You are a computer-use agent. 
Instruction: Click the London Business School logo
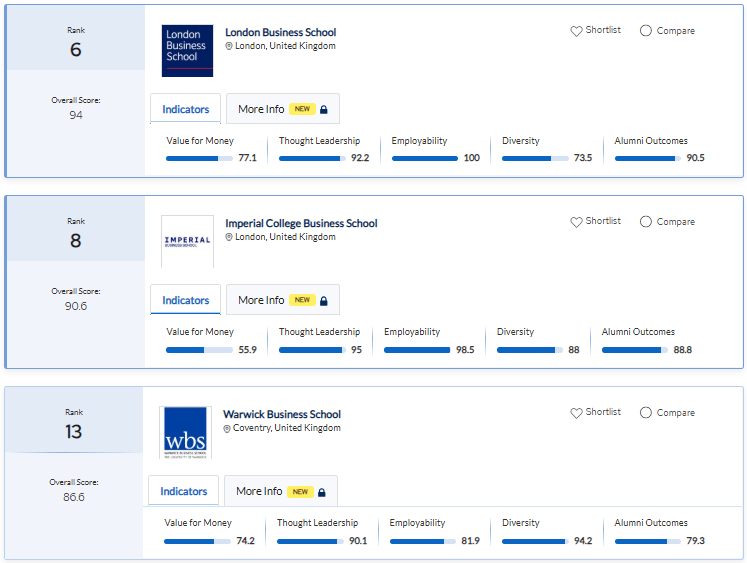tap(187, 50)
